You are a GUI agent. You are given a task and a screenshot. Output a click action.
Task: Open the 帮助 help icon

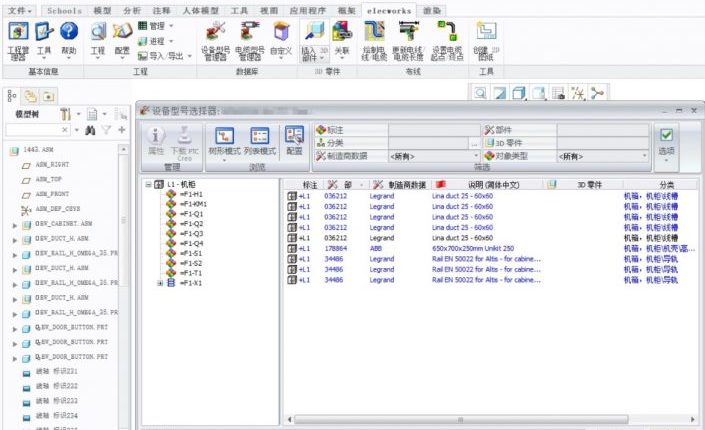[69, 31]
